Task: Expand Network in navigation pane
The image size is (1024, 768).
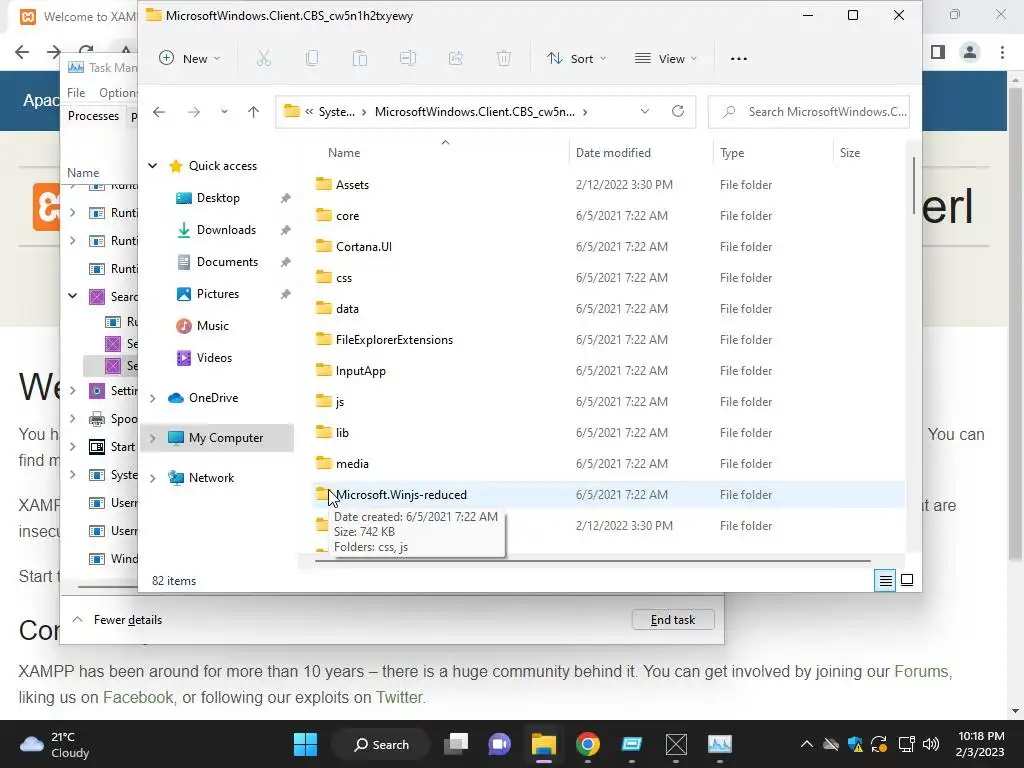Action: [153, 478]
